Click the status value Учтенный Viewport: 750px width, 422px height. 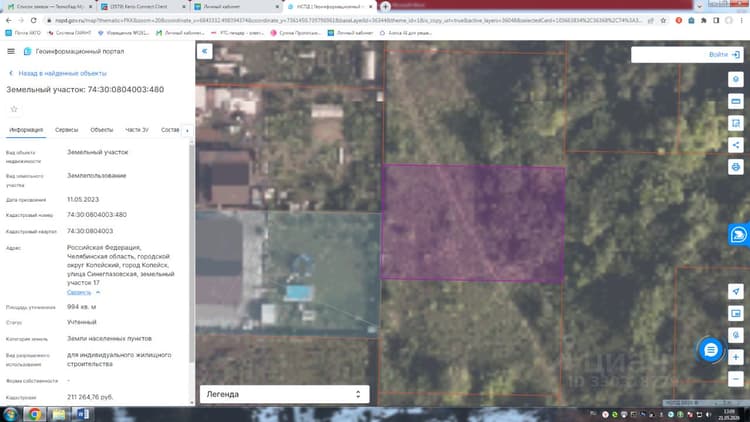pyautogui.click(x=81, y=322)
